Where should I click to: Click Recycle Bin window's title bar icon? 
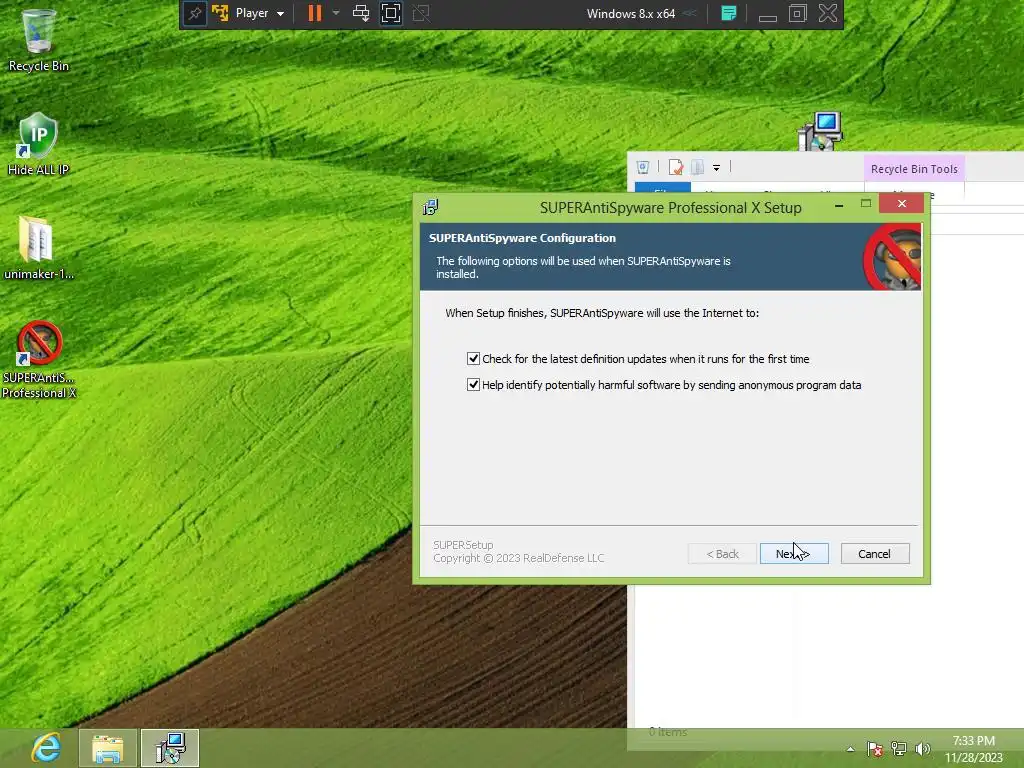click(643, 168)
